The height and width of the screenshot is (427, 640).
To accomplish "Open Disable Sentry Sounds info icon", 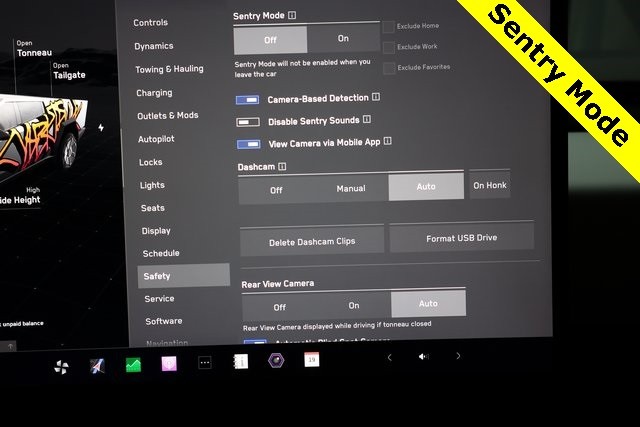I will point(367,119).
